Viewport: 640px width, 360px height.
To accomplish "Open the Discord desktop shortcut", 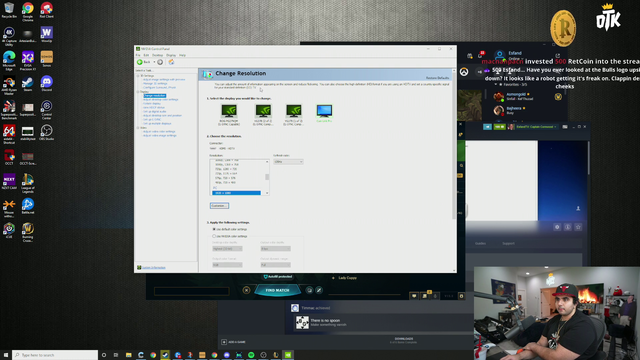I will (x=47, y=83).
